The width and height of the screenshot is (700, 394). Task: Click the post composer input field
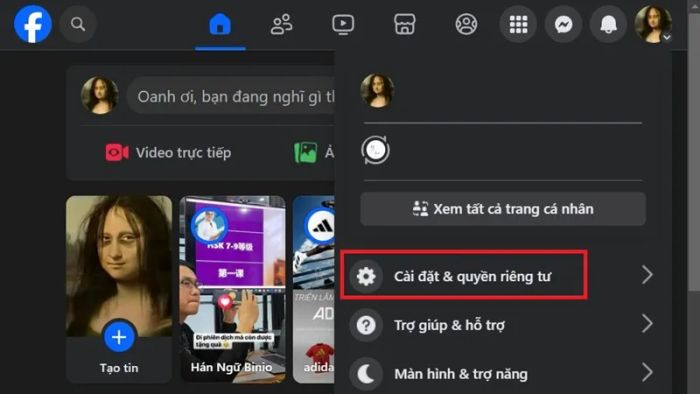point(231,95)
